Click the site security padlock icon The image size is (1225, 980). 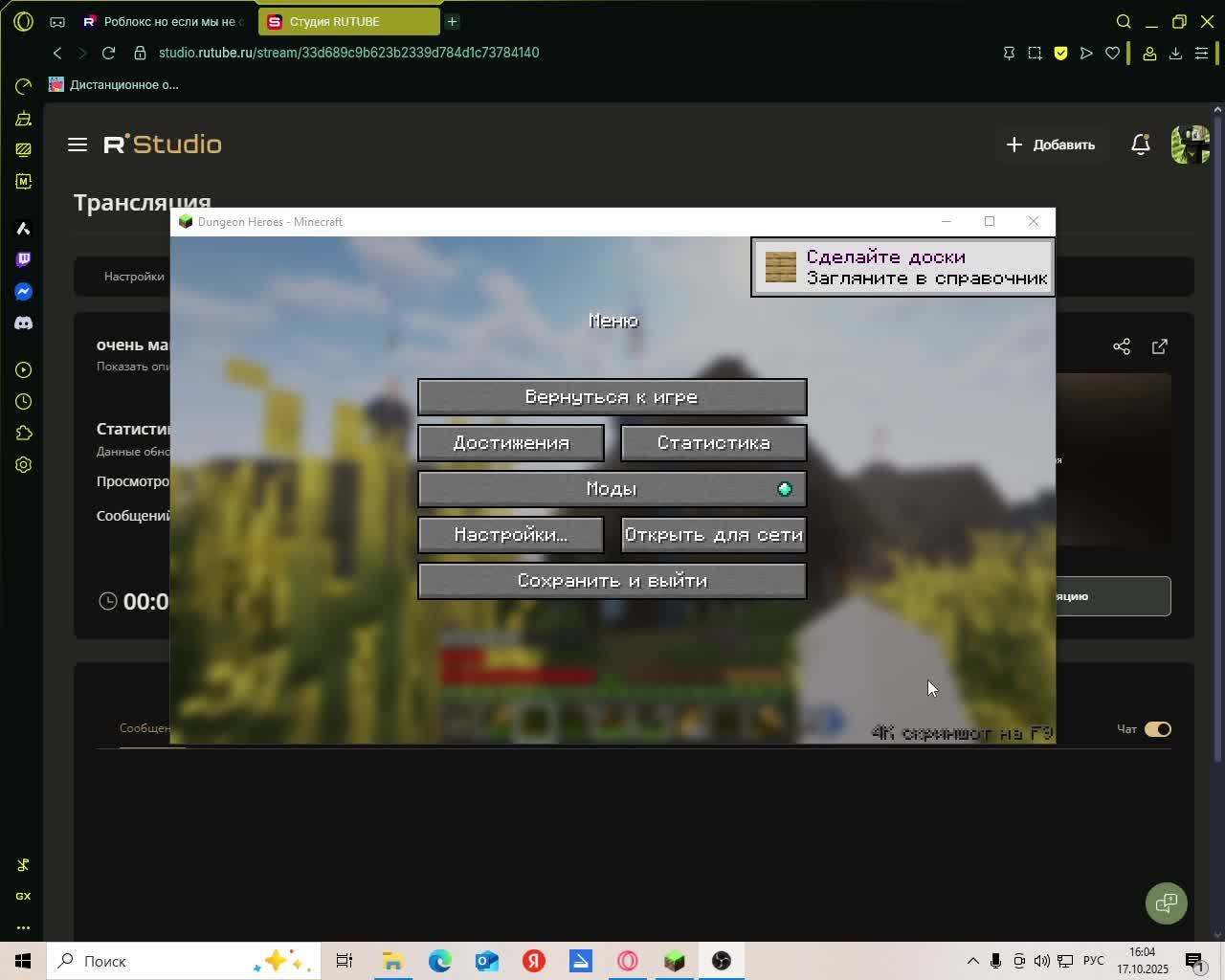140,53
